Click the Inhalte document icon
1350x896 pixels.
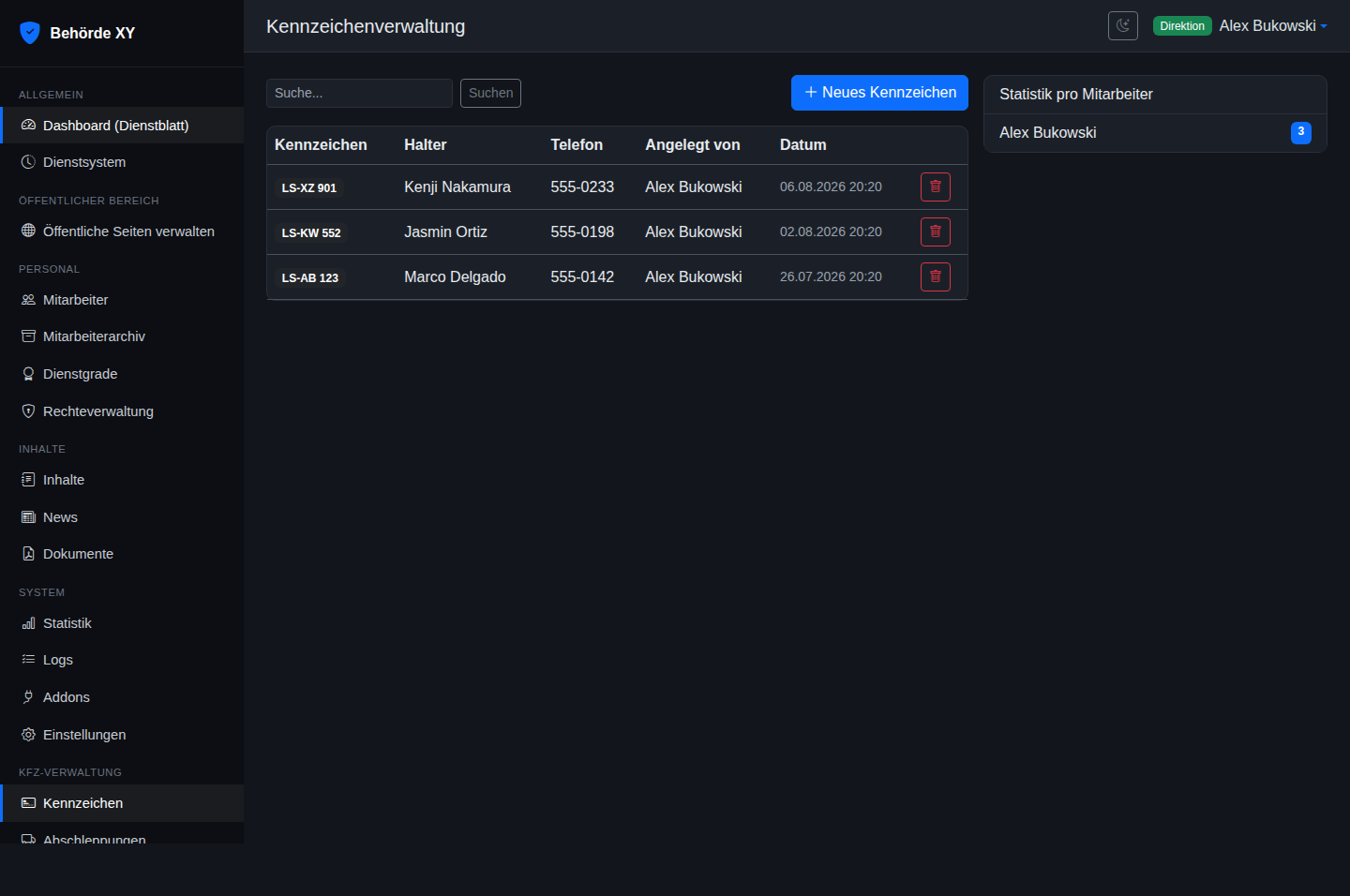28,480
